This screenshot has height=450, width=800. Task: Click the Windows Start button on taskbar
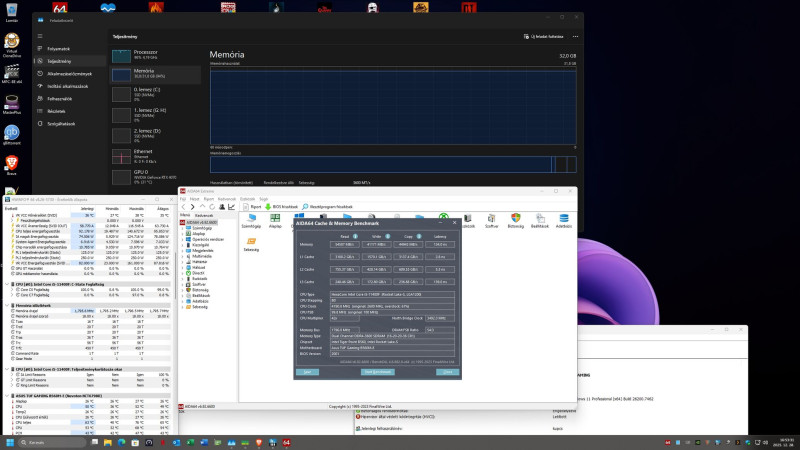[8, 441]
